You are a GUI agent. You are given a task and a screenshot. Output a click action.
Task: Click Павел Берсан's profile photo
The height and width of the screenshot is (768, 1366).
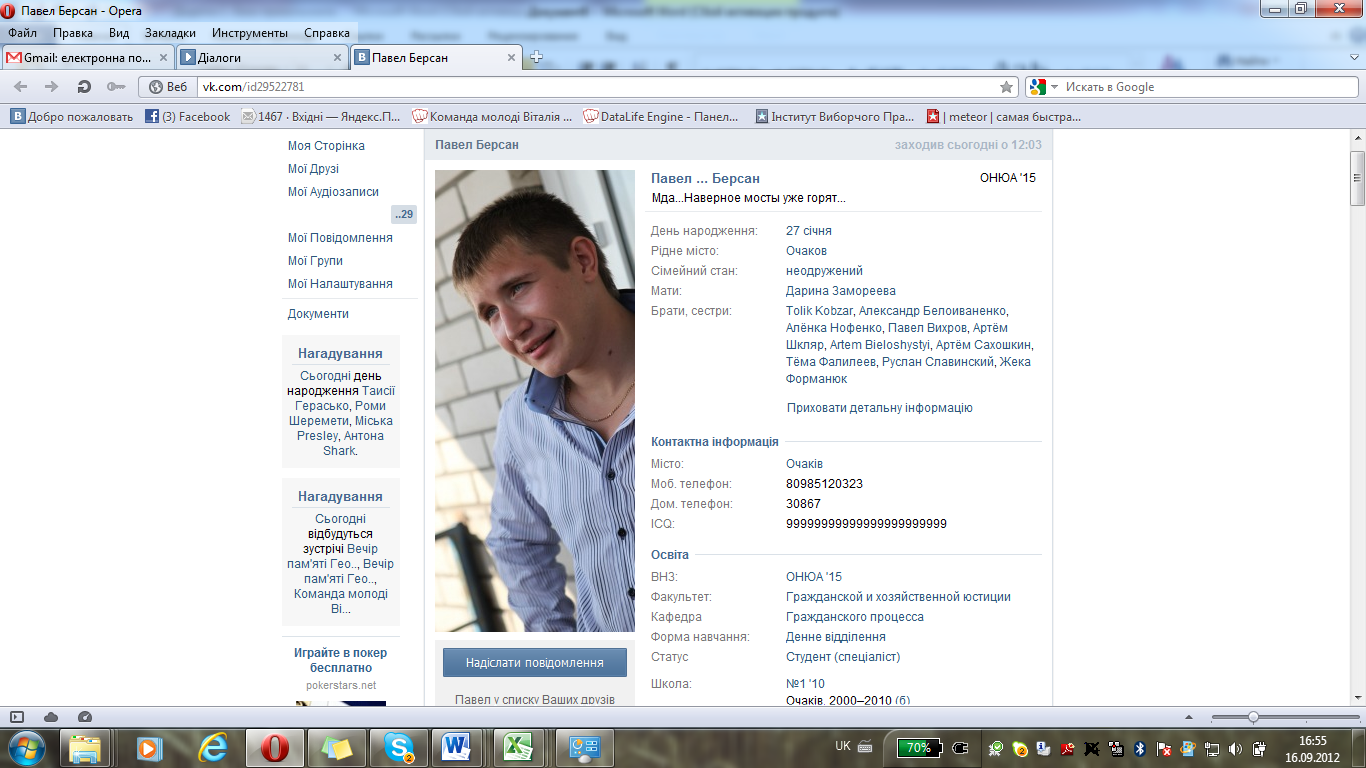click(535, 400)
